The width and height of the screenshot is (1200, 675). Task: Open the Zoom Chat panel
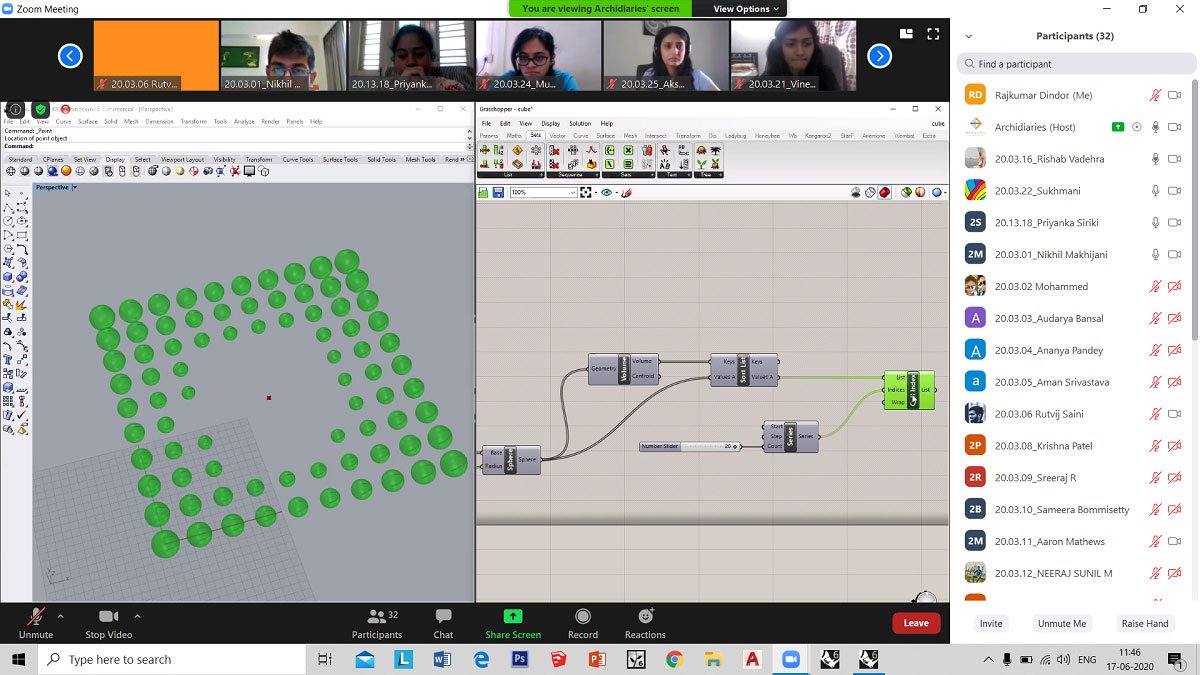point(443,623)
